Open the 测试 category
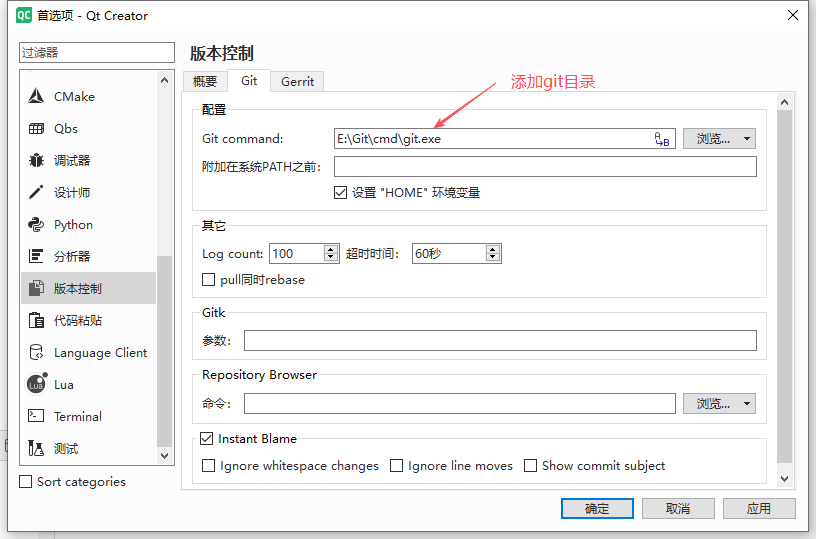Viewport: 816px width, 539px height. point(88,448)
